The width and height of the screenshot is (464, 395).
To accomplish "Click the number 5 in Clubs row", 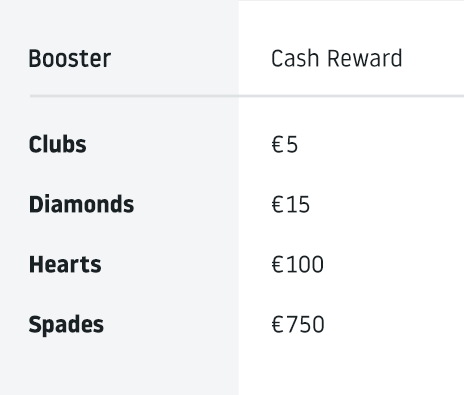I will coord(292,145).
